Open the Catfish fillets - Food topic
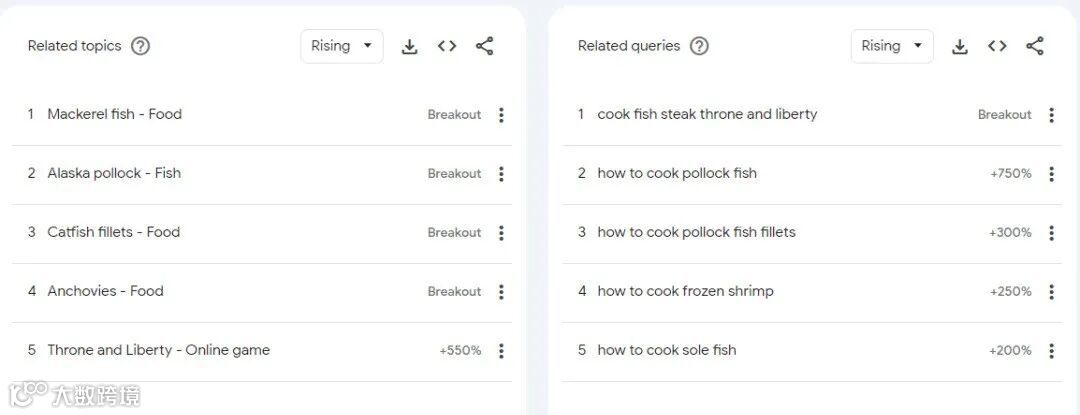 (x=114, y=232)
